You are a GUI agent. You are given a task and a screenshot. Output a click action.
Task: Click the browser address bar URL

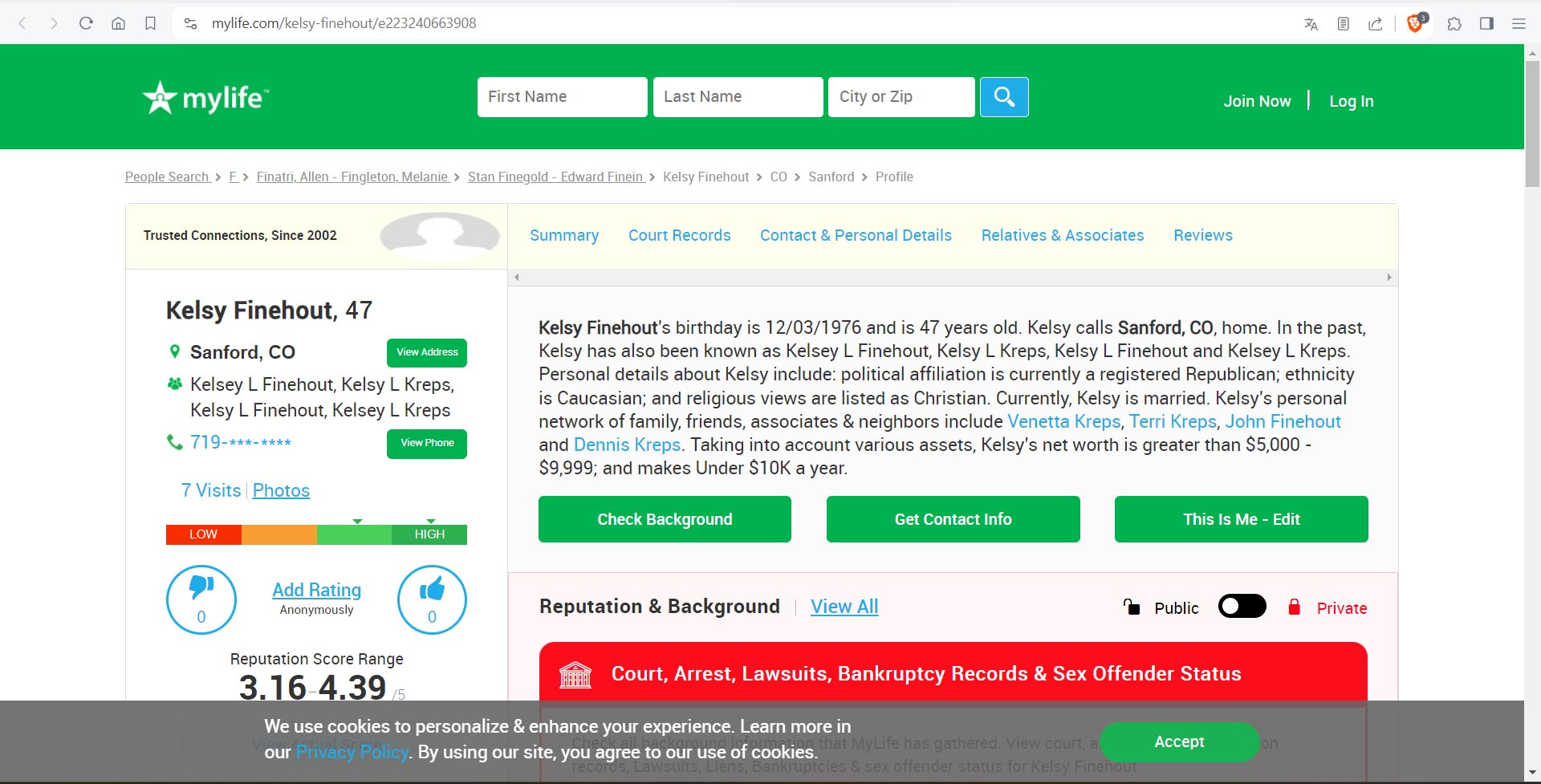coord(344,23)
